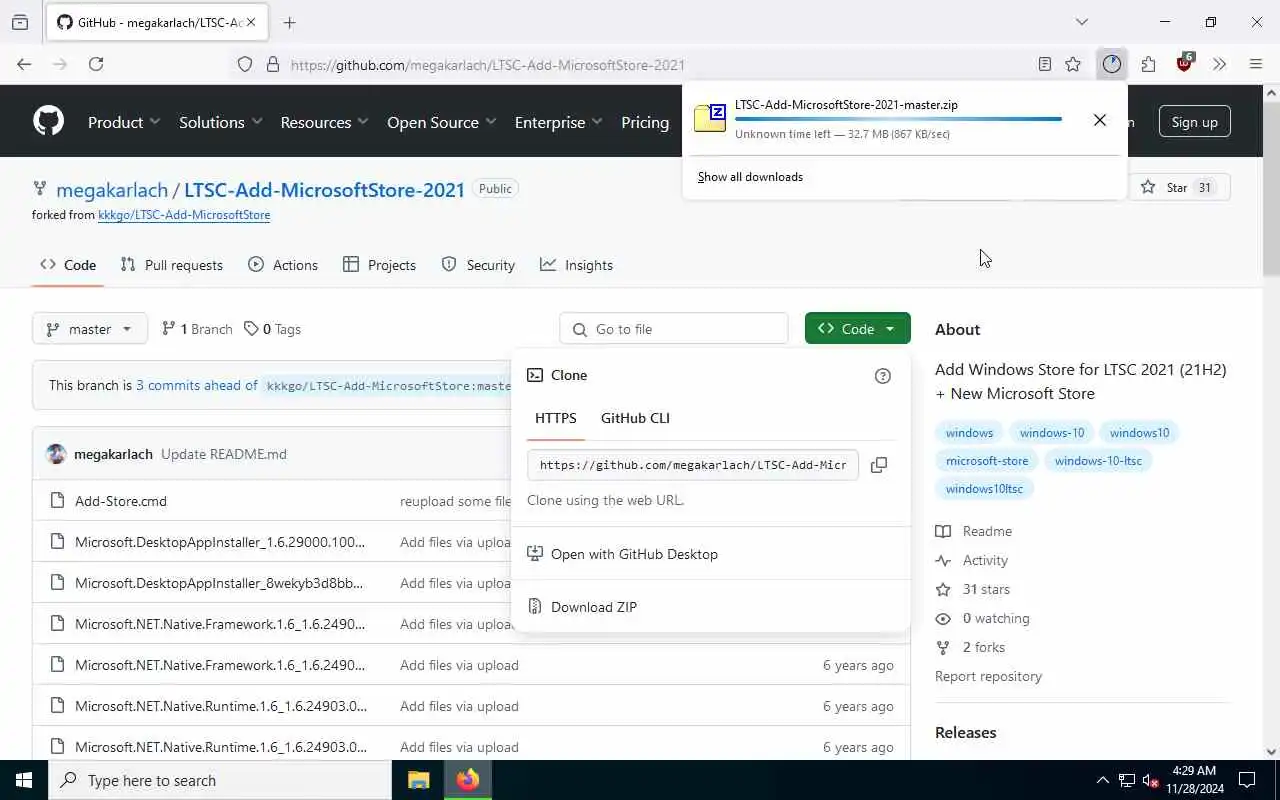The width and height of the screenshot is (1280, 800).
Task: Expand the Enterprise dropdown
Action: tap(558, 122)
